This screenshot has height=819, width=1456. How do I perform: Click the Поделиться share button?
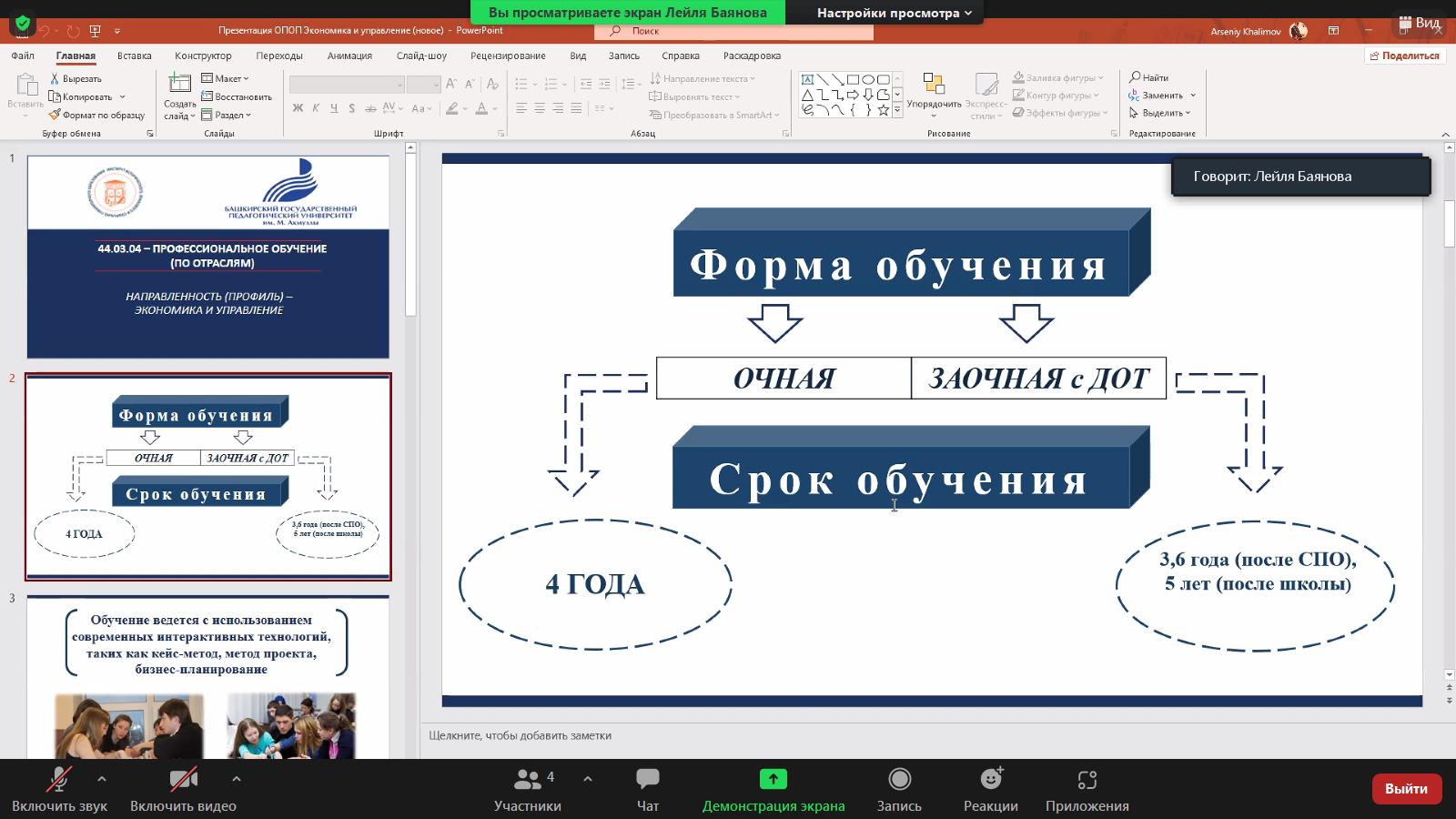click(1404, 56)
